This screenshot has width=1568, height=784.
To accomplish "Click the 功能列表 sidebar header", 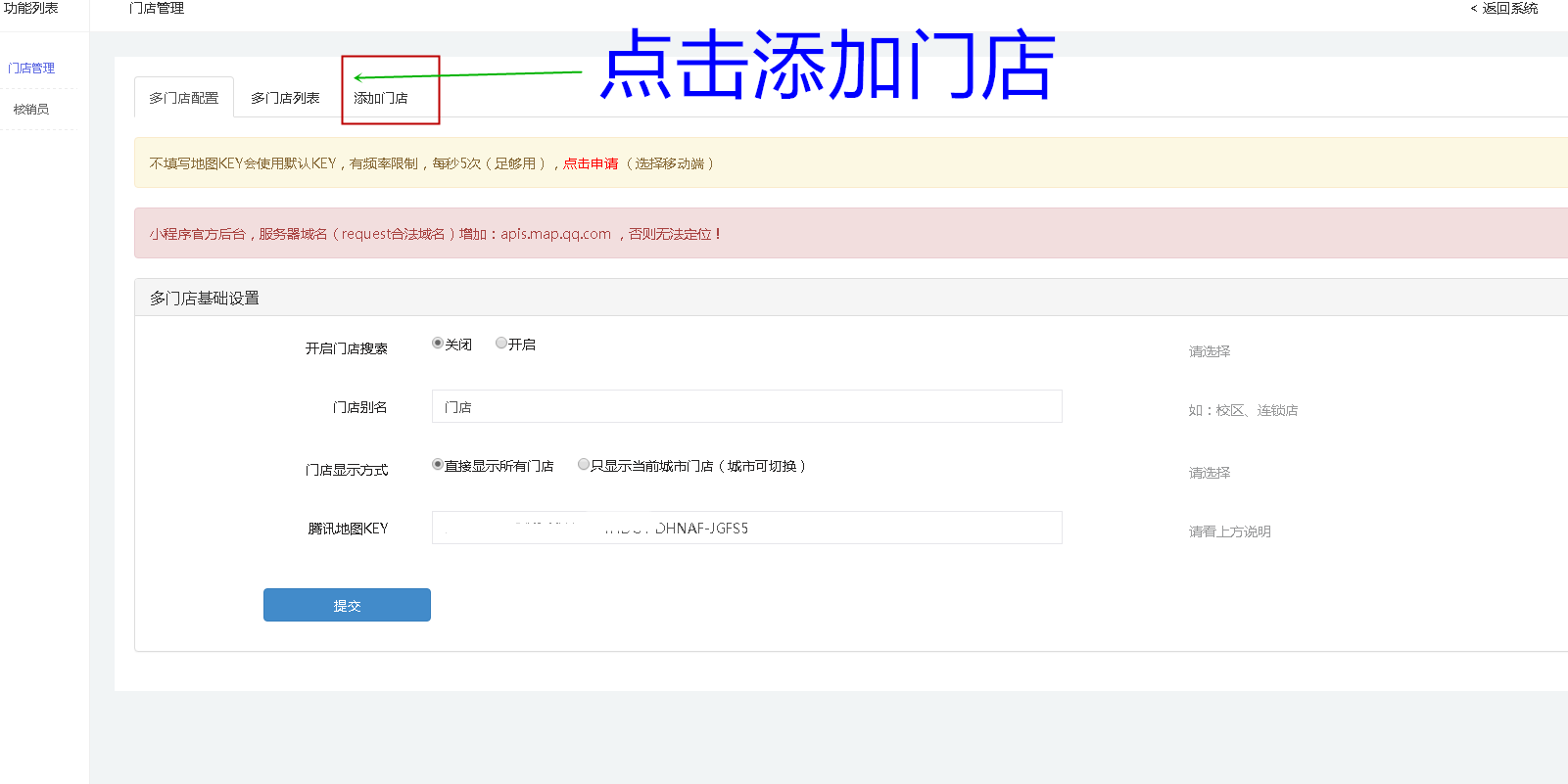I will pos(31,9).
